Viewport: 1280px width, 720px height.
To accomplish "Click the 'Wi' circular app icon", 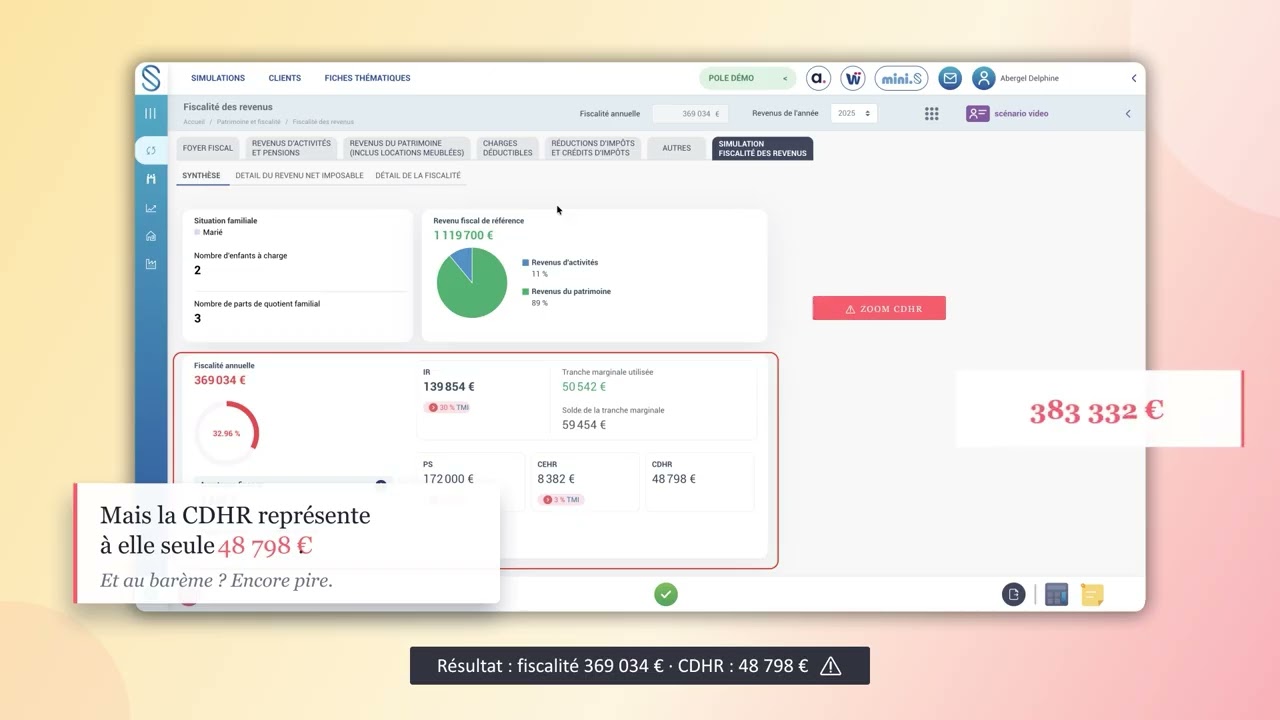I will point(853,78).
